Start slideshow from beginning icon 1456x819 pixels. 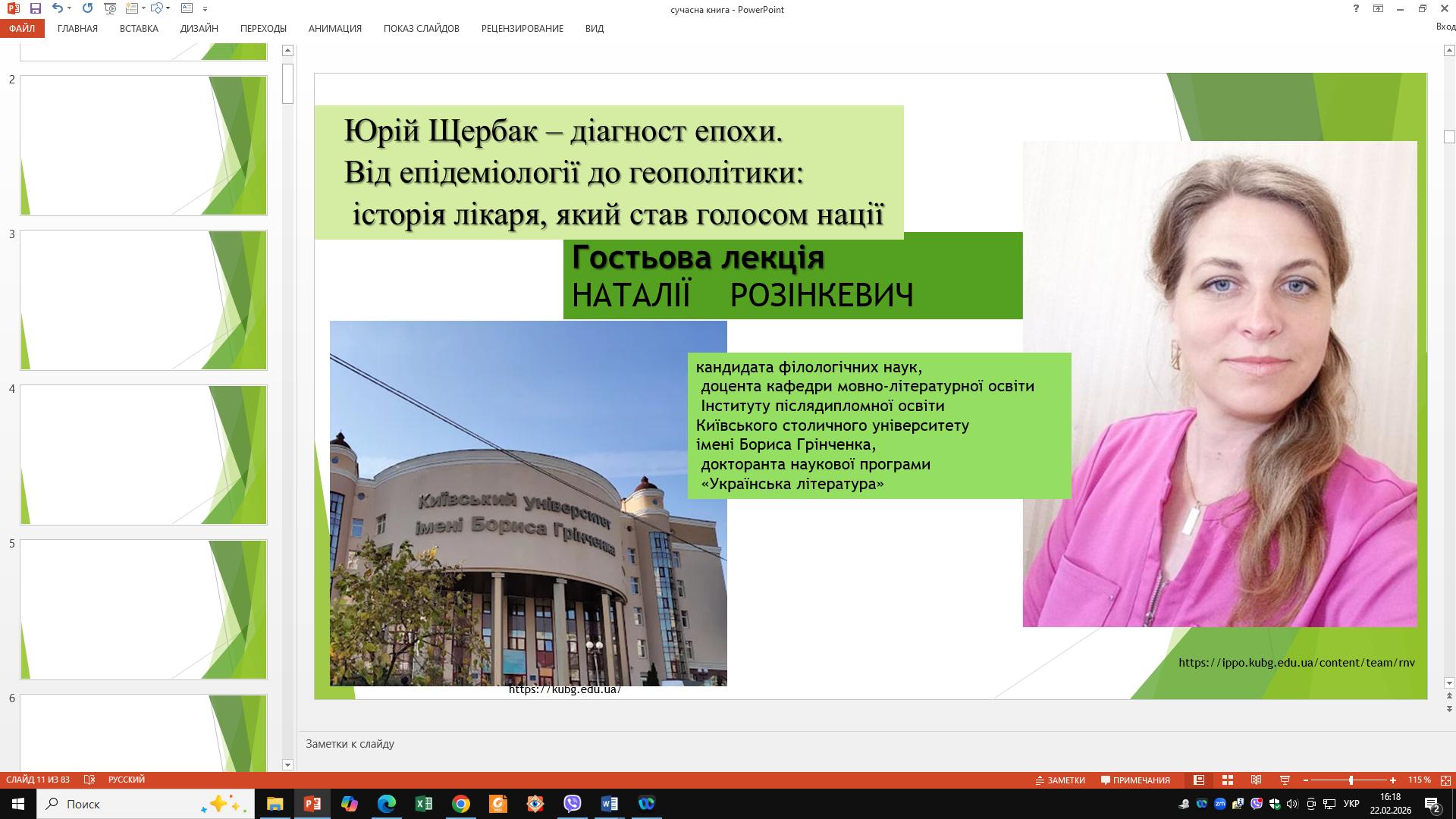click(x=110, y=8)
